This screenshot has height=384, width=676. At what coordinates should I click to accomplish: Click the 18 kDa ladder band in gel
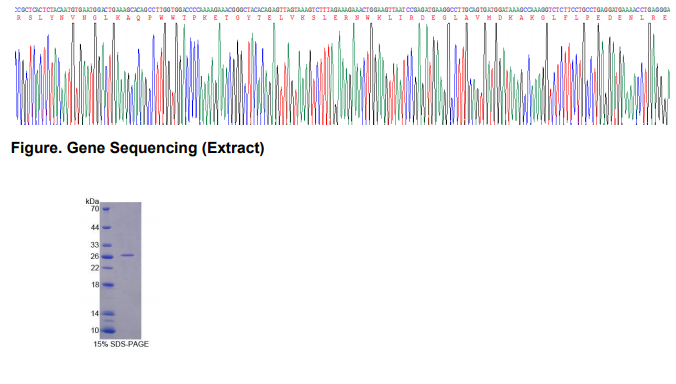(x=107, y=285)
